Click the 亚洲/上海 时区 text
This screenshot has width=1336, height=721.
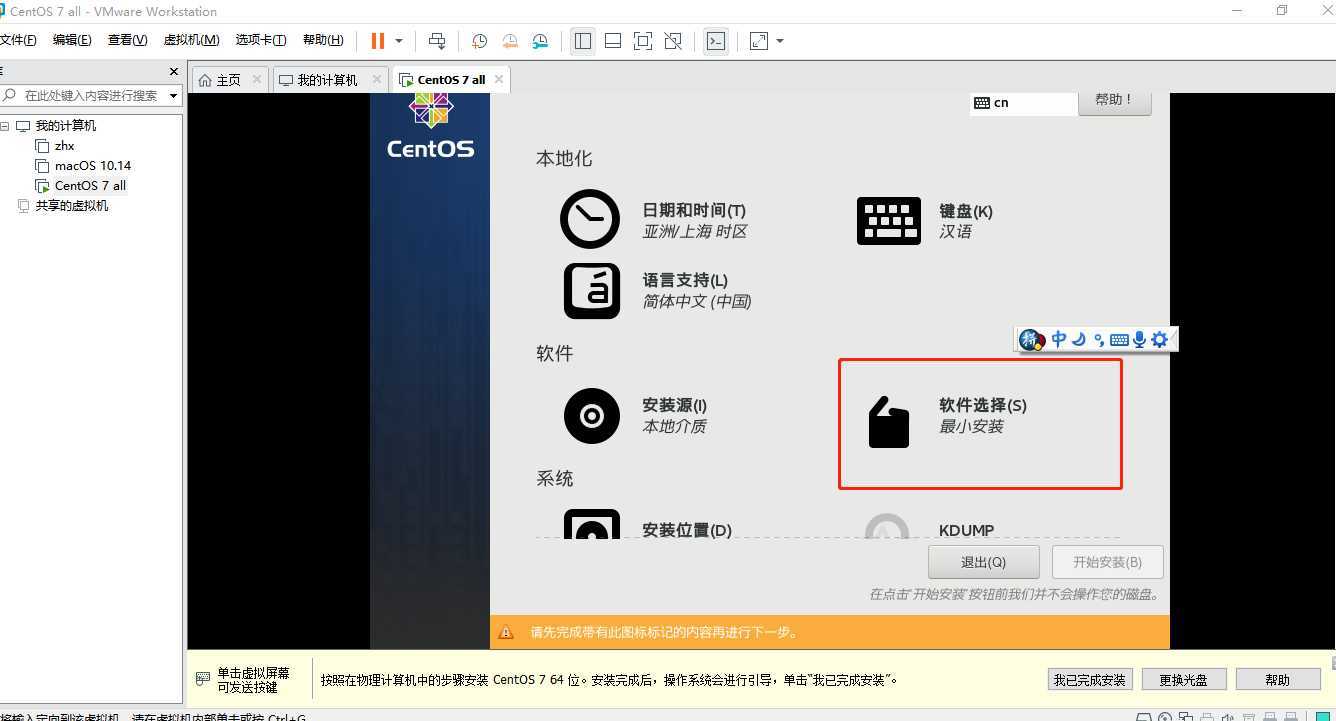pyautogui.click(x=695, y=232)
